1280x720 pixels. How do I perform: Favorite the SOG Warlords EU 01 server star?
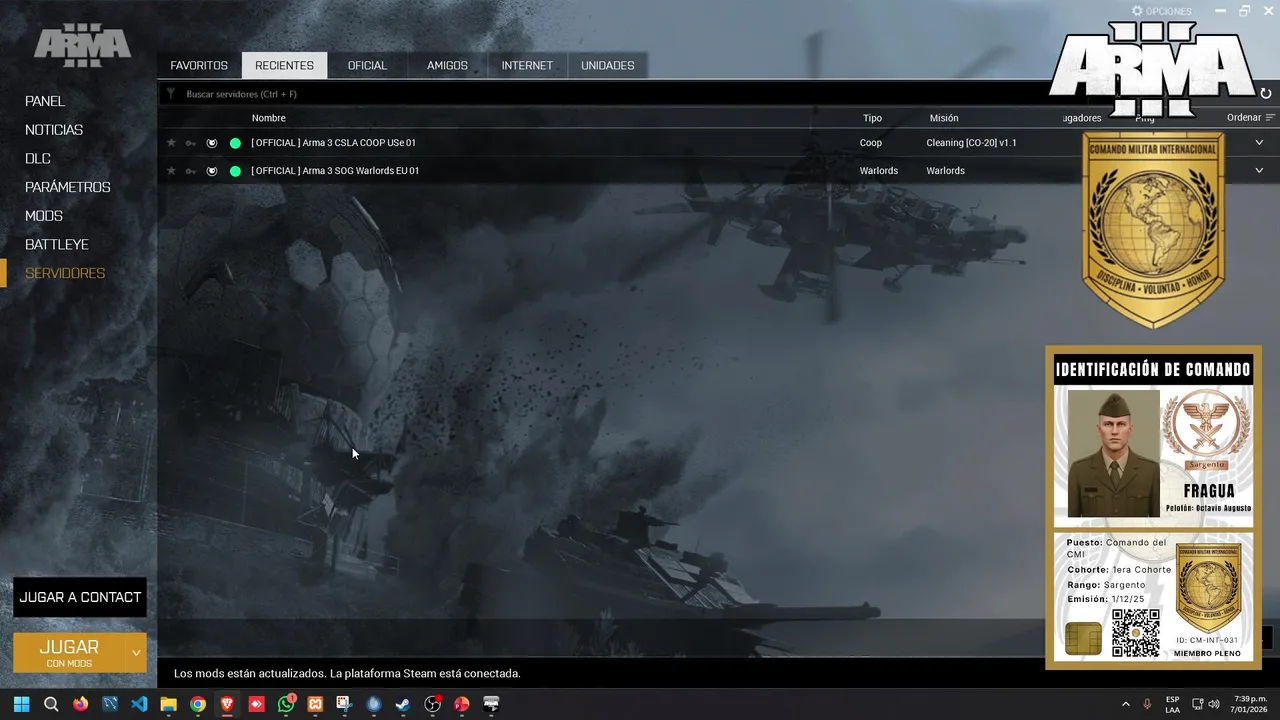tap(171, 171)
